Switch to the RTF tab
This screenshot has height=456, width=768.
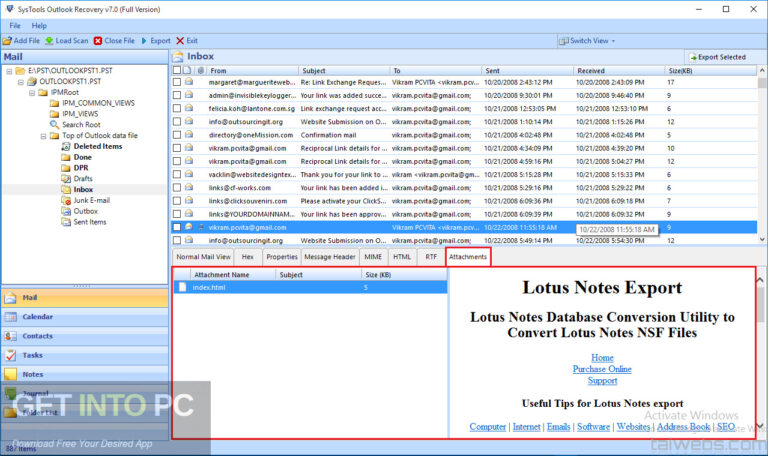click(431, 257)
